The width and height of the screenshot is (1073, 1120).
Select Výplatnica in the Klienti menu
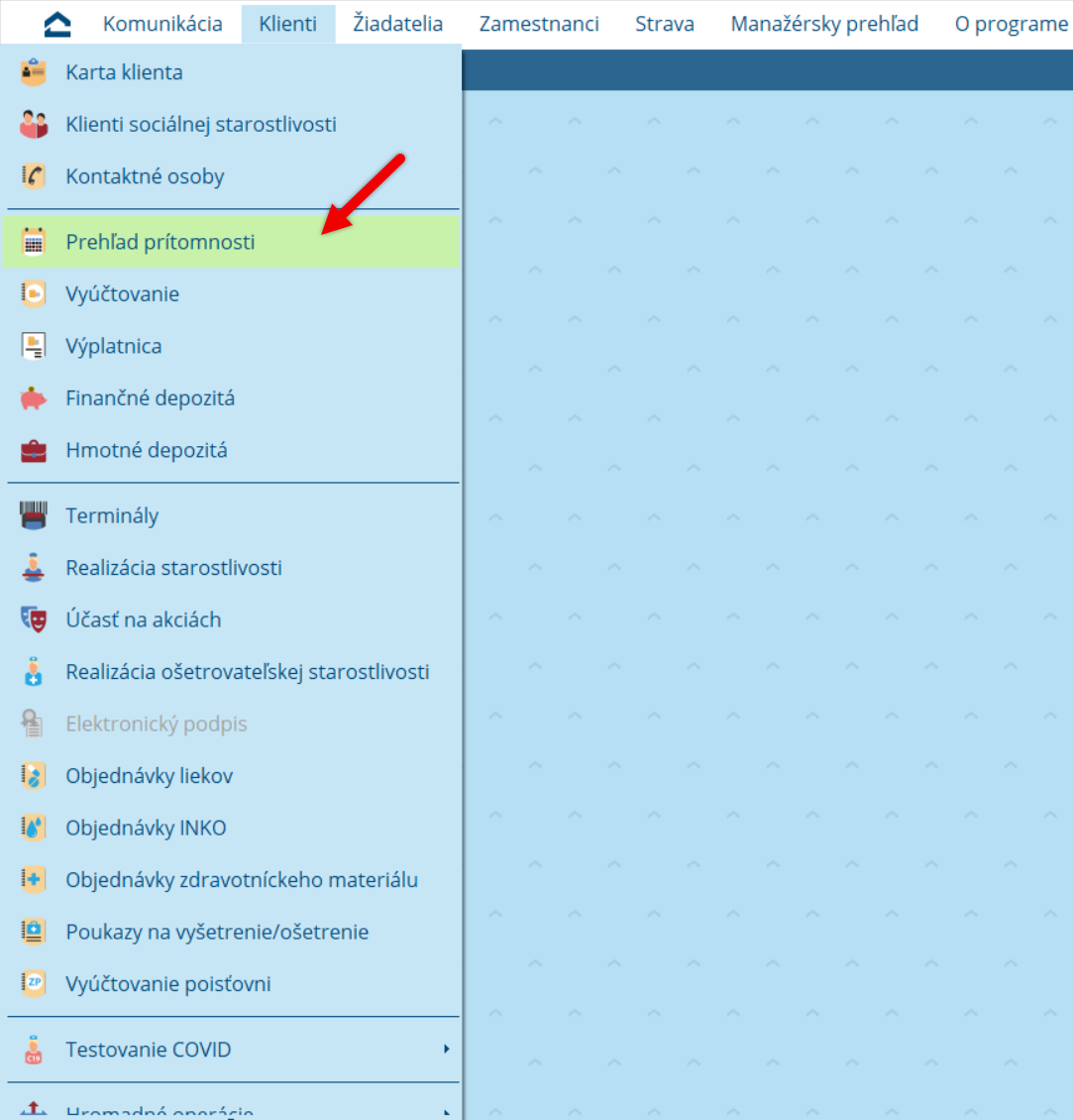[x=231, y=347]
